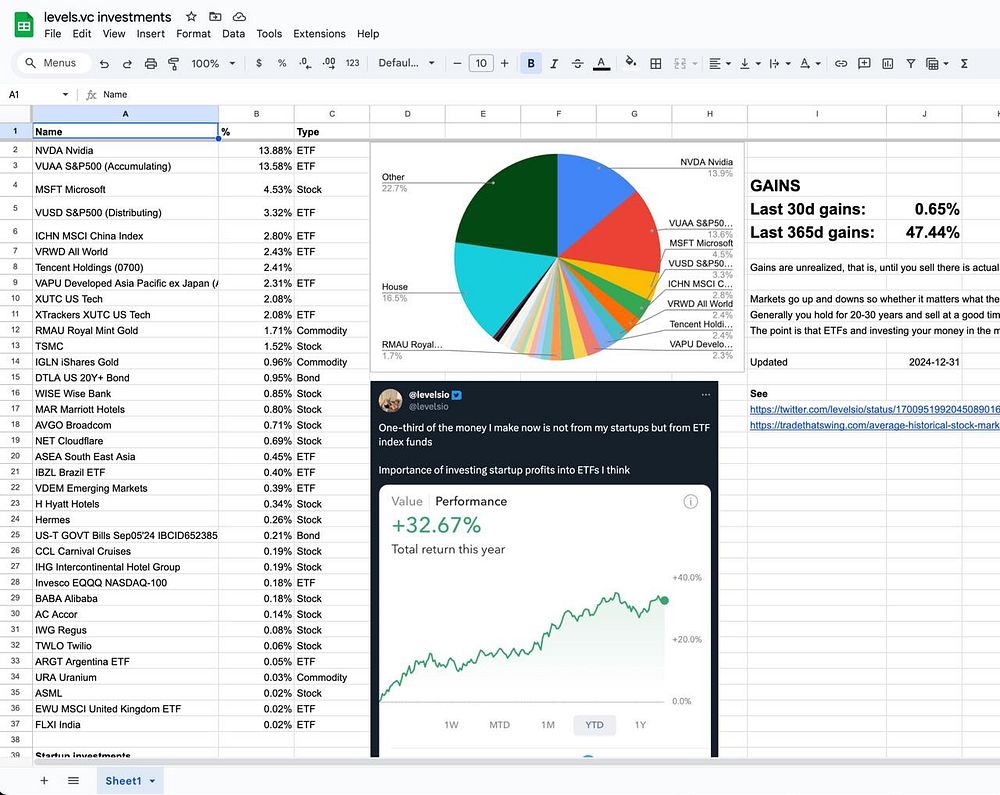The width and height of the screenshot is (1000, 795).
Task: Select the Sheet1 tab
Action: tap(129, 780)
